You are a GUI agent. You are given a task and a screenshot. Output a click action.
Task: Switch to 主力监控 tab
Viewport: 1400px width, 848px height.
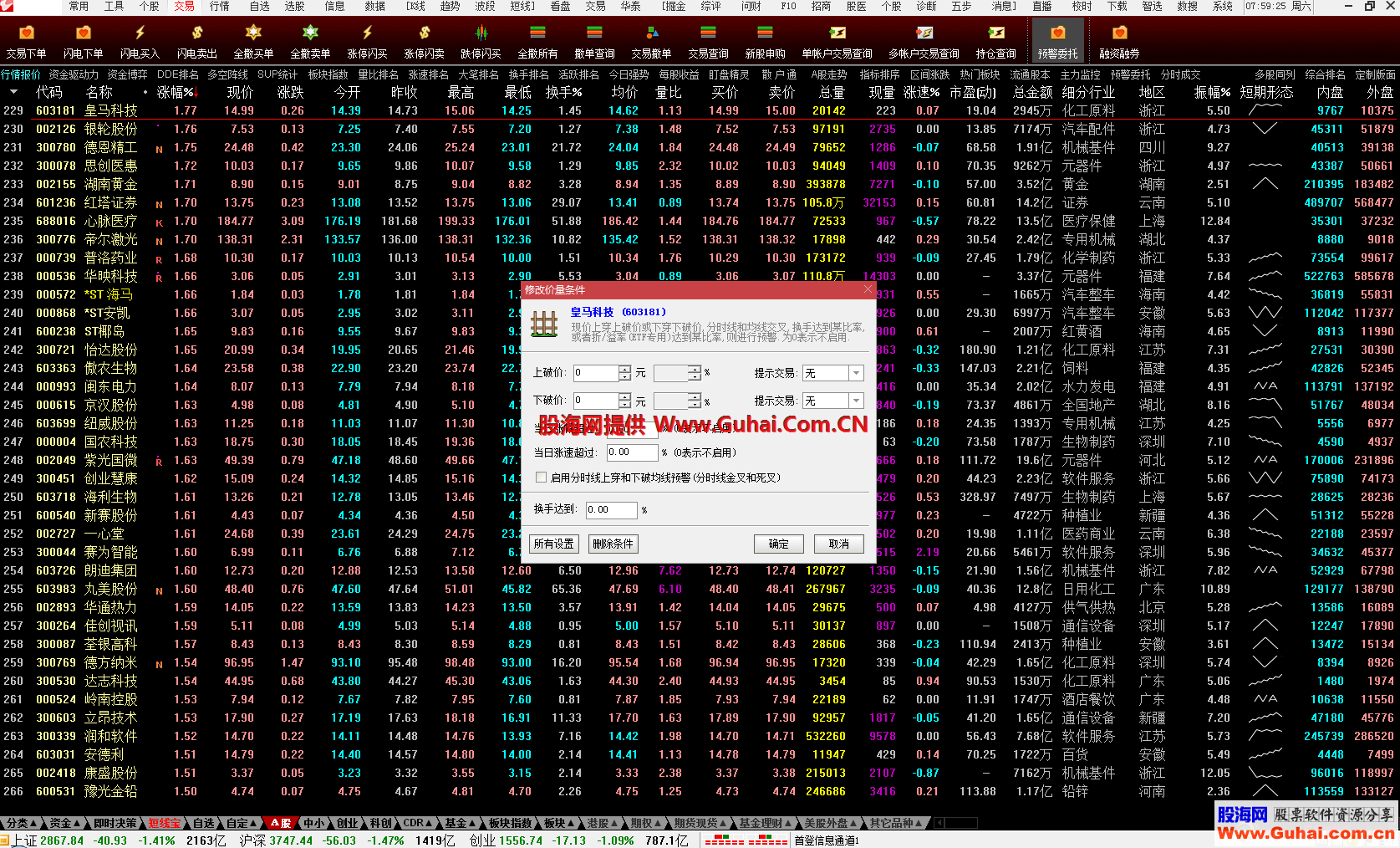point(1080,74)
